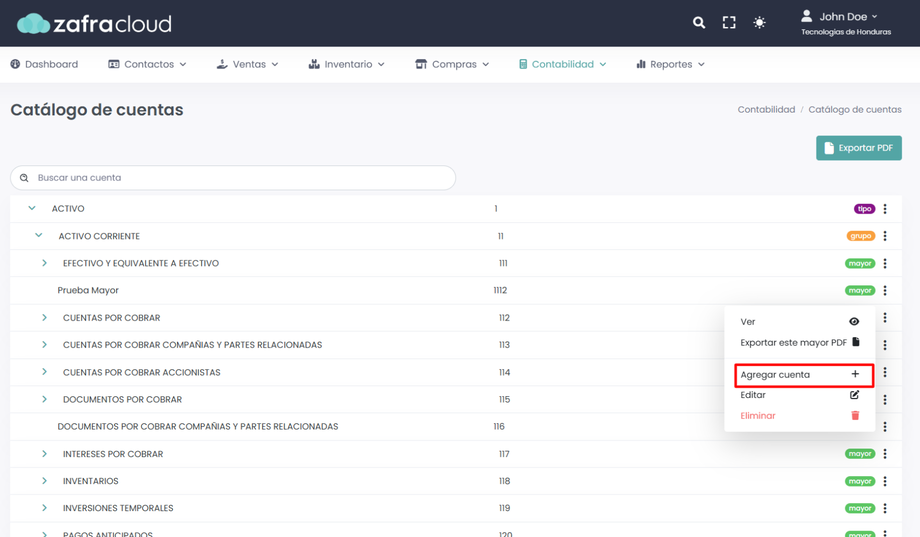Open three-dot menu for account 113 row
920x537 pixels.
click(885, 345)
